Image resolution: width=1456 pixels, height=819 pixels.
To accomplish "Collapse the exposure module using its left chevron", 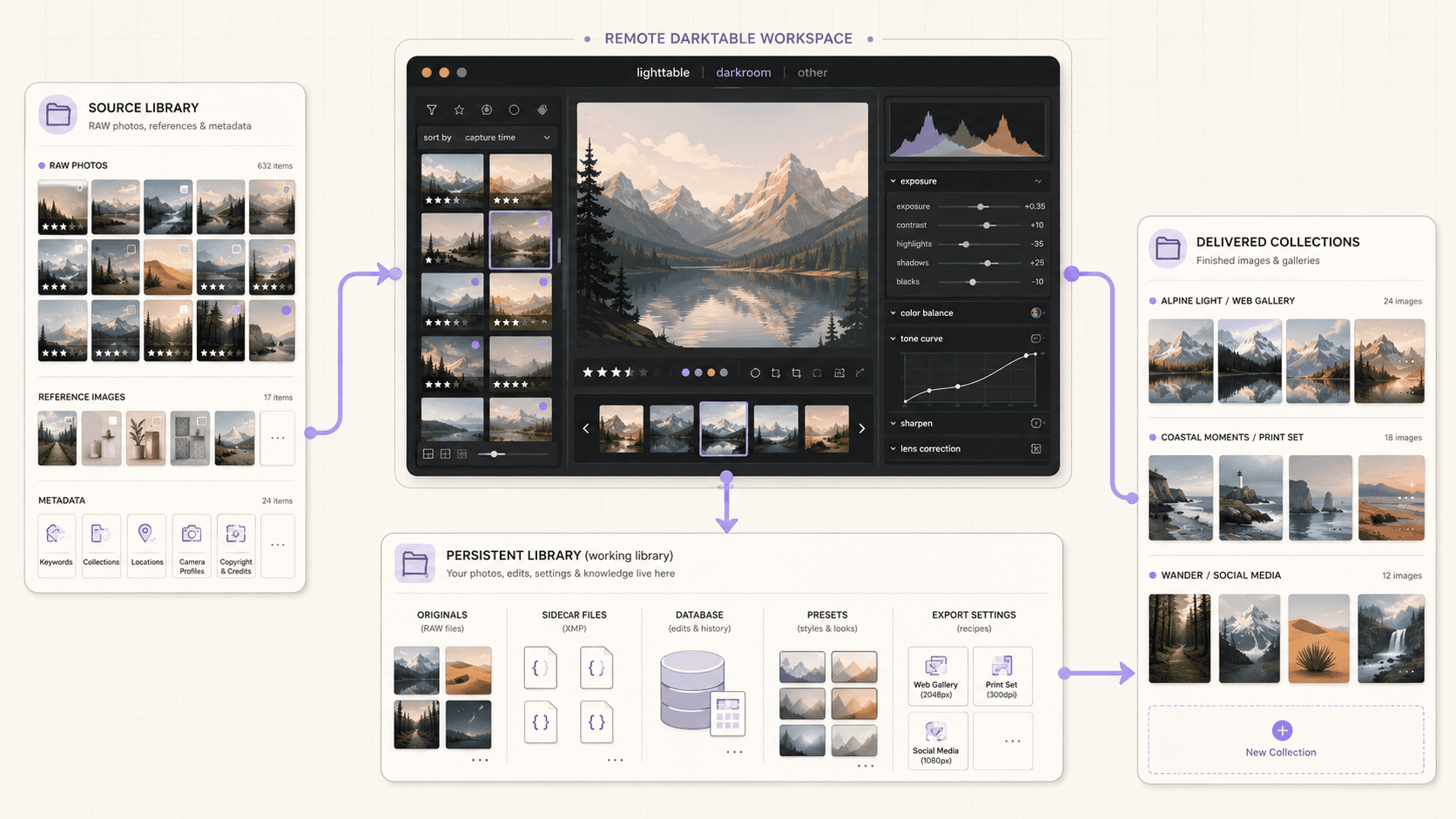I will click(x=893, y=181).
